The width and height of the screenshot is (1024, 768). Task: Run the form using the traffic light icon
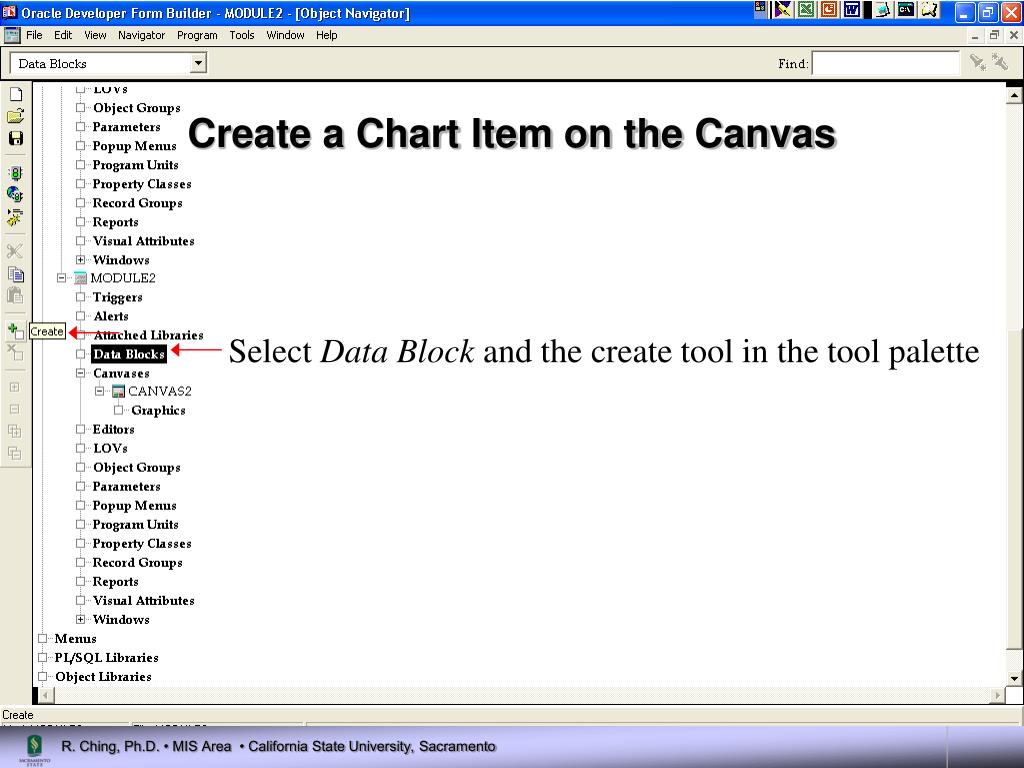click(x=16, y=173)
